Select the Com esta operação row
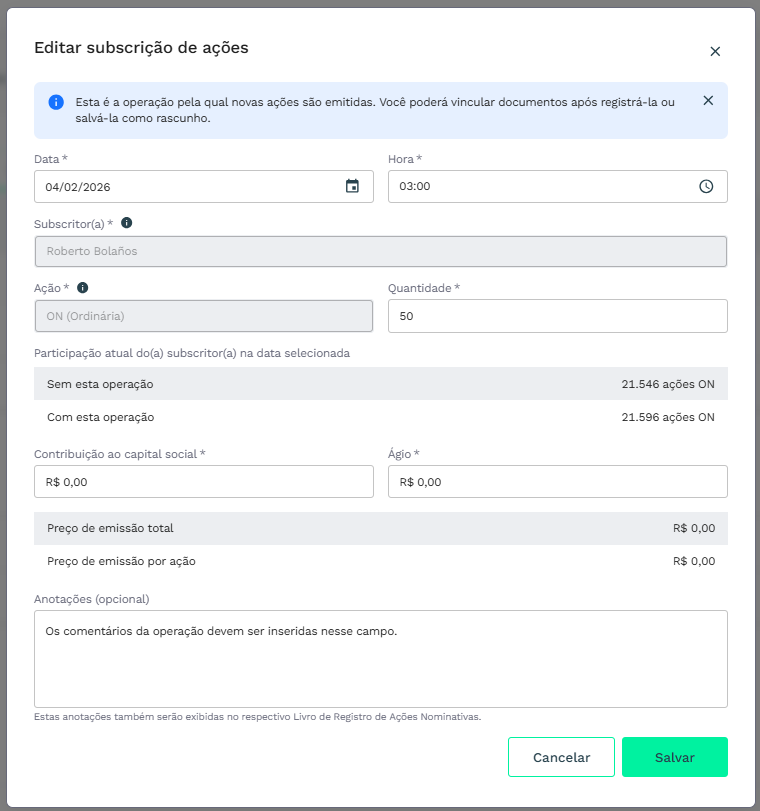 pyautogui.click(x=380, y=417)
